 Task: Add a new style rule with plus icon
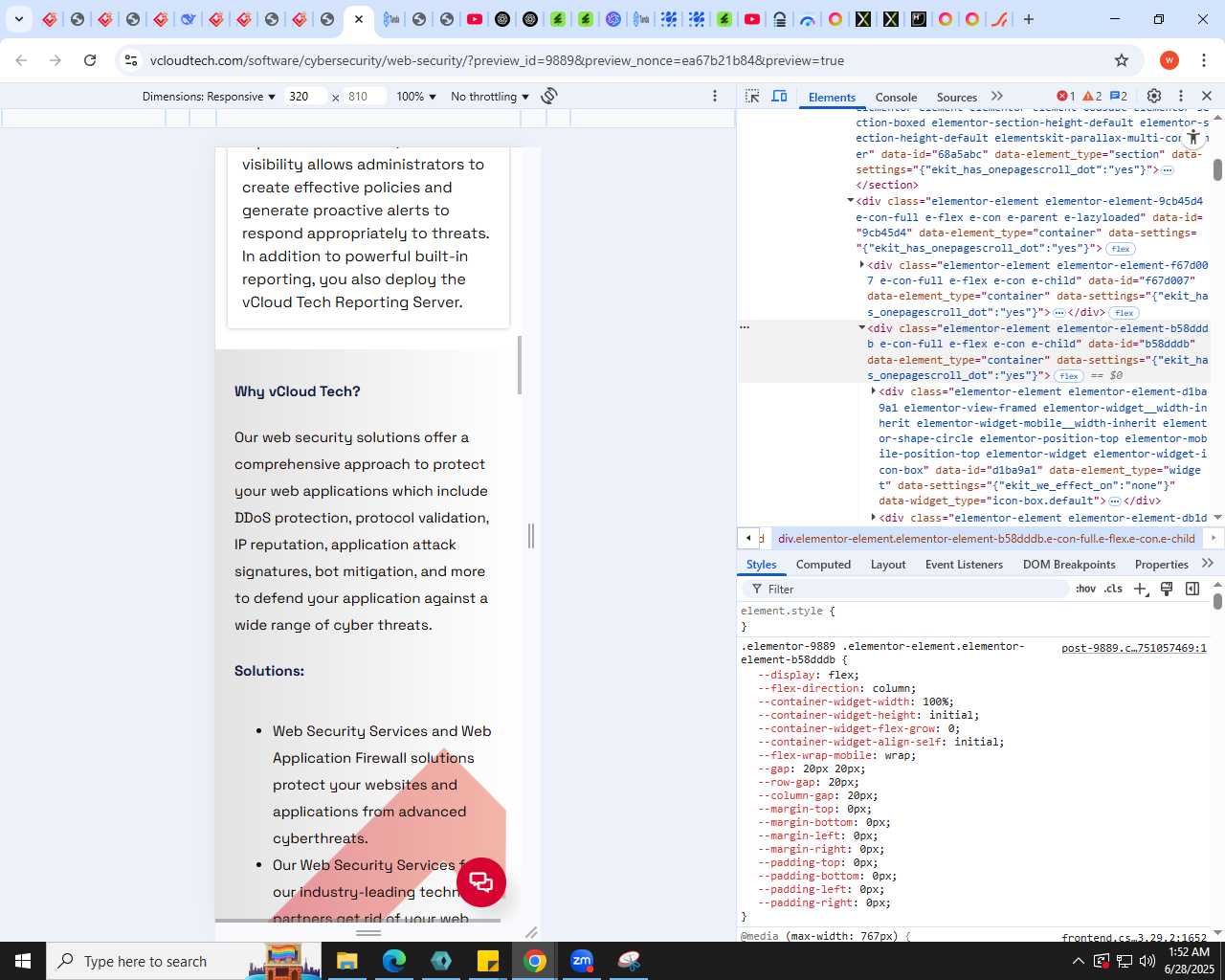[1141, 590]
